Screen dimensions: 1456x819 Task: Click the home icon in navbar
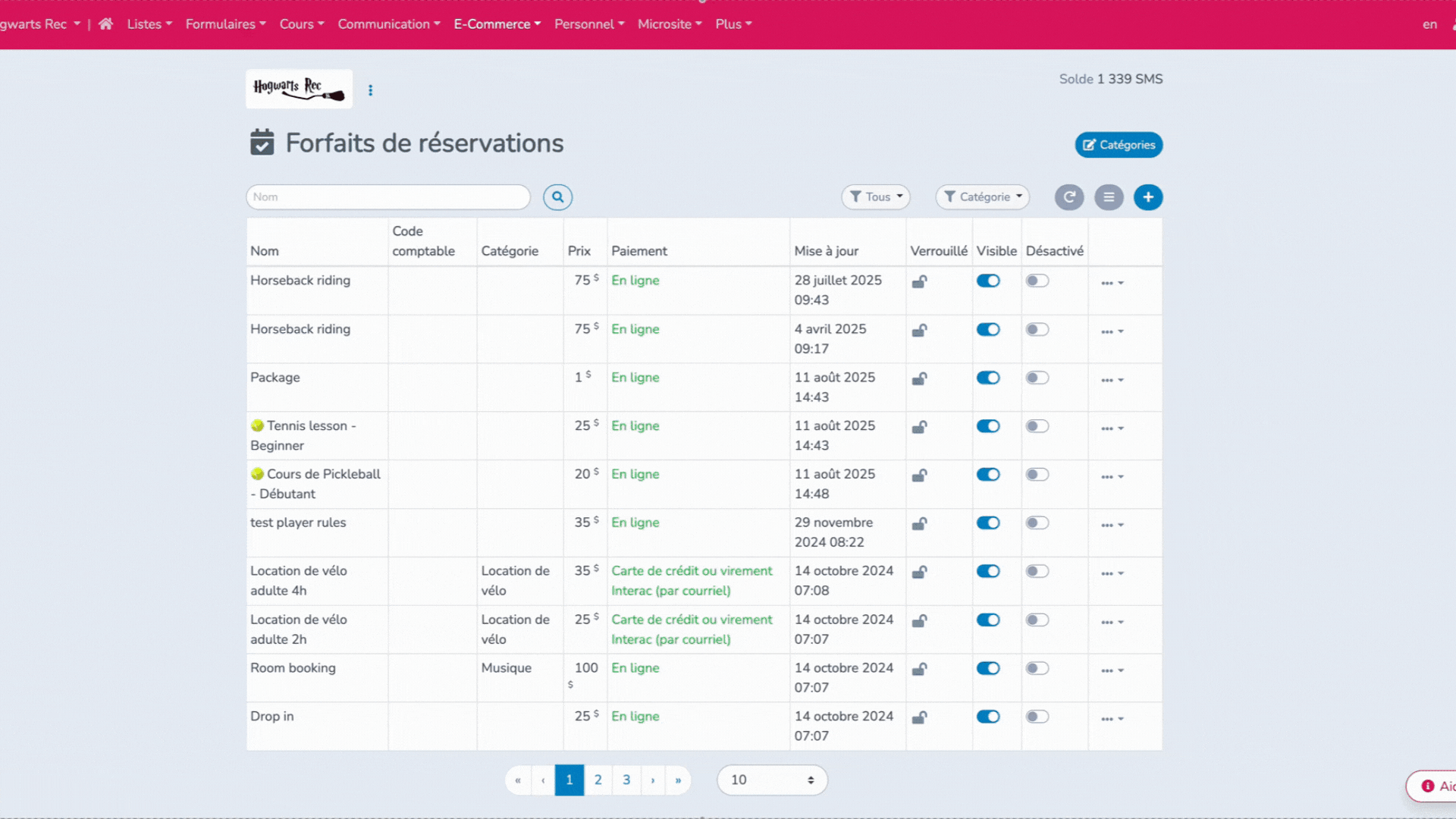(x=105, y=24)
